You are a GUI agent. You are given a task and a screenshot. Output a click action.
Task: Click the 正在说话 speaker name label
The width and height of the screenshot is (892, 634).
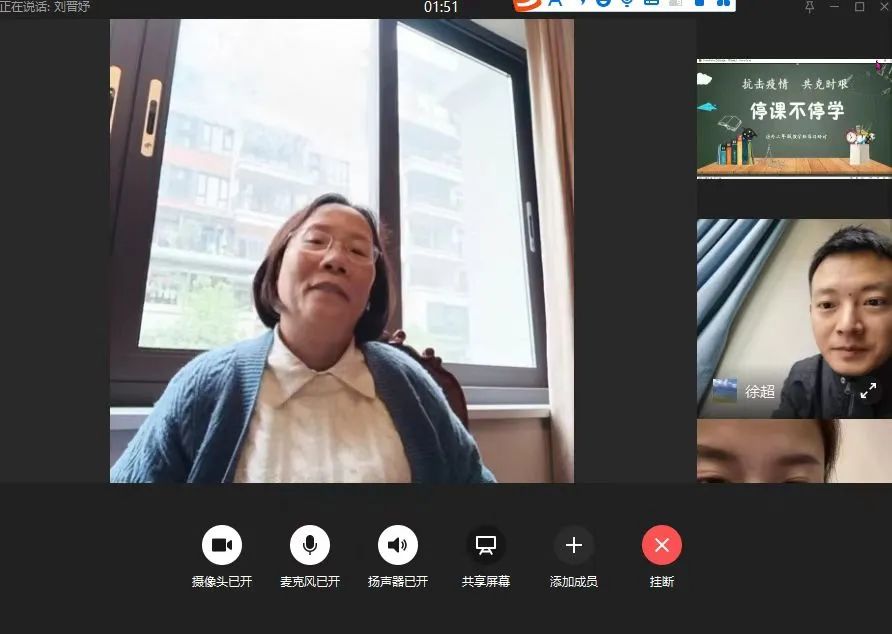(45, 6)
